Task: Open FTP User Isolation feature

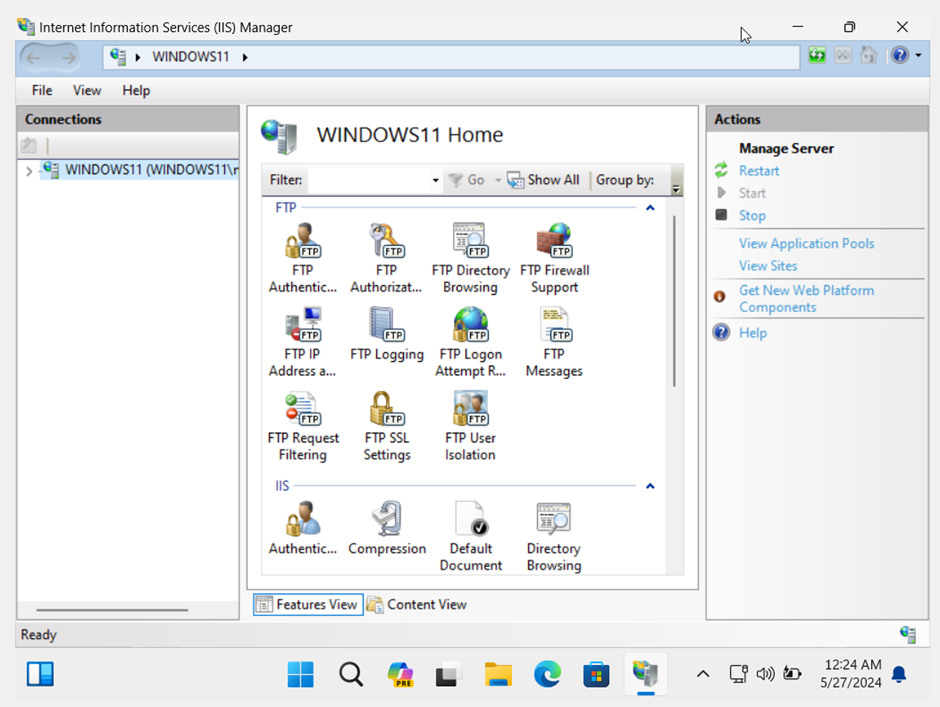Action: (x=471, y=426)
